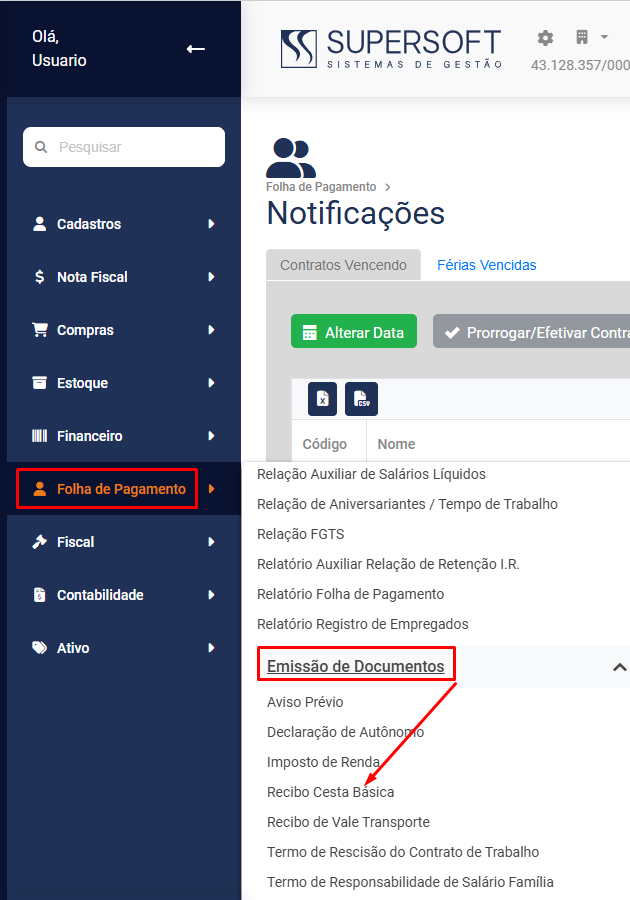
Task: Switch to Contratos Vencendo tab
Action: (343, 265)
